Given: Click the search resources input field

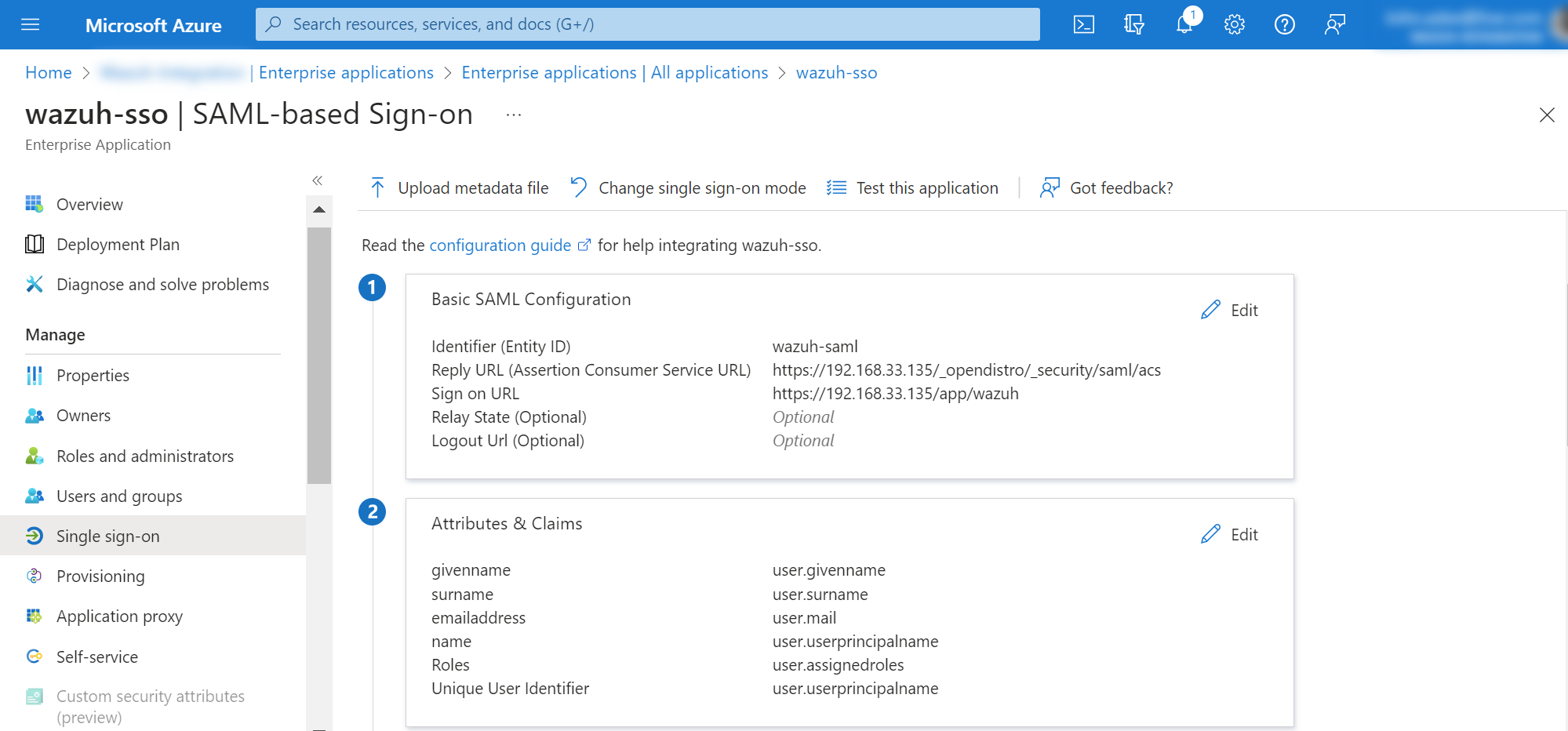Looking at the screenshot, I should click(647, 24).
